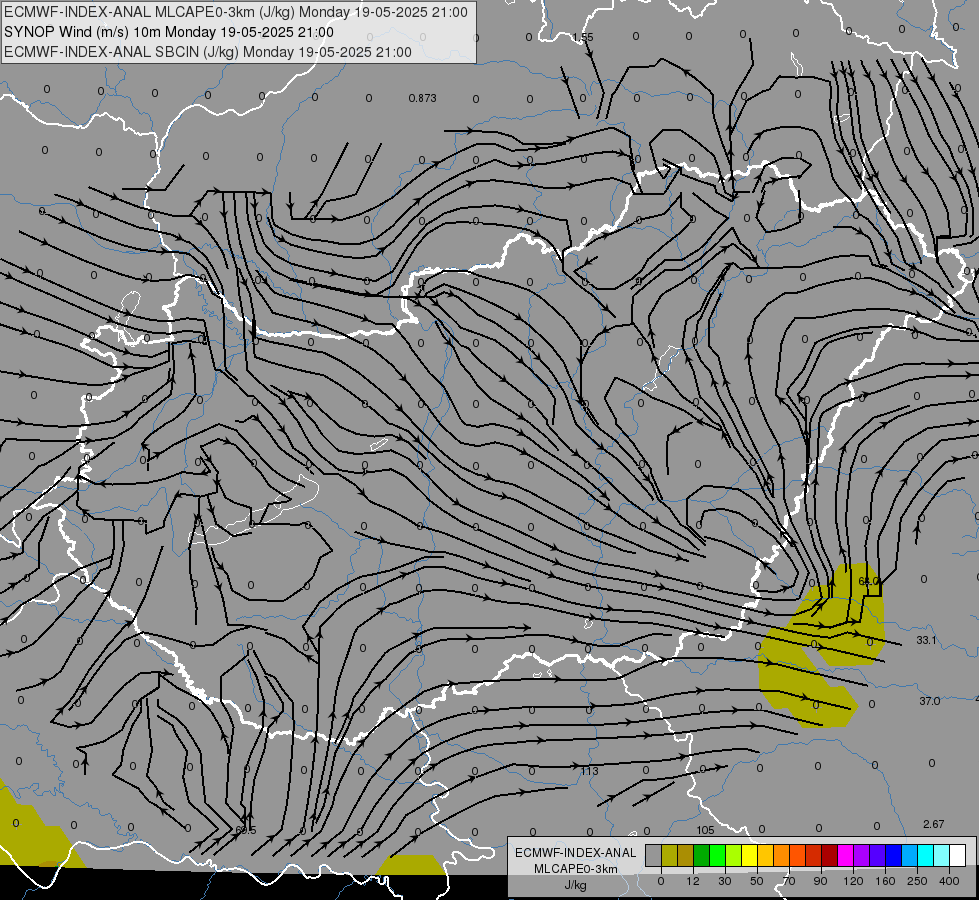The image size is (979, 900).
Task: Select the pure yellow legend swatch
Action: click(749, 855)
